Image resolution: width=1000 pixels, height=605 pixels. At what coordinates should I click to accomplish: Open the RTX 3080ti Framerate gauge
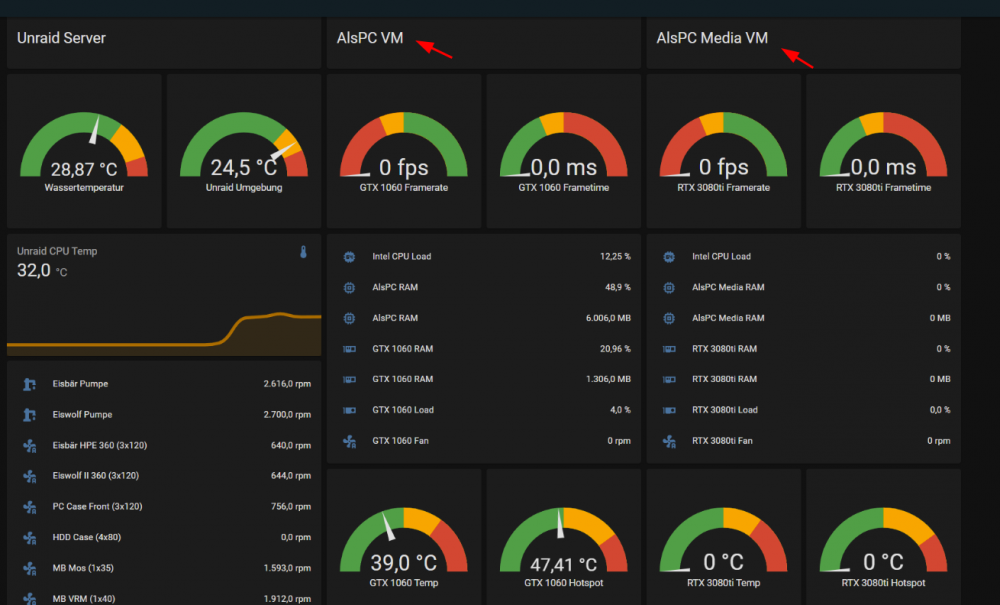(724, 151)
